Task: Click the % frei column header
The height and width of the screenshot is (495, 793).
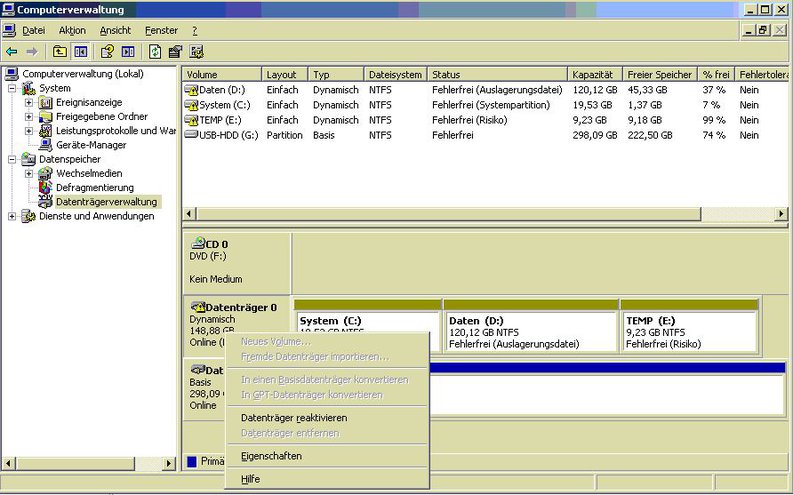Action: (716, 74)
